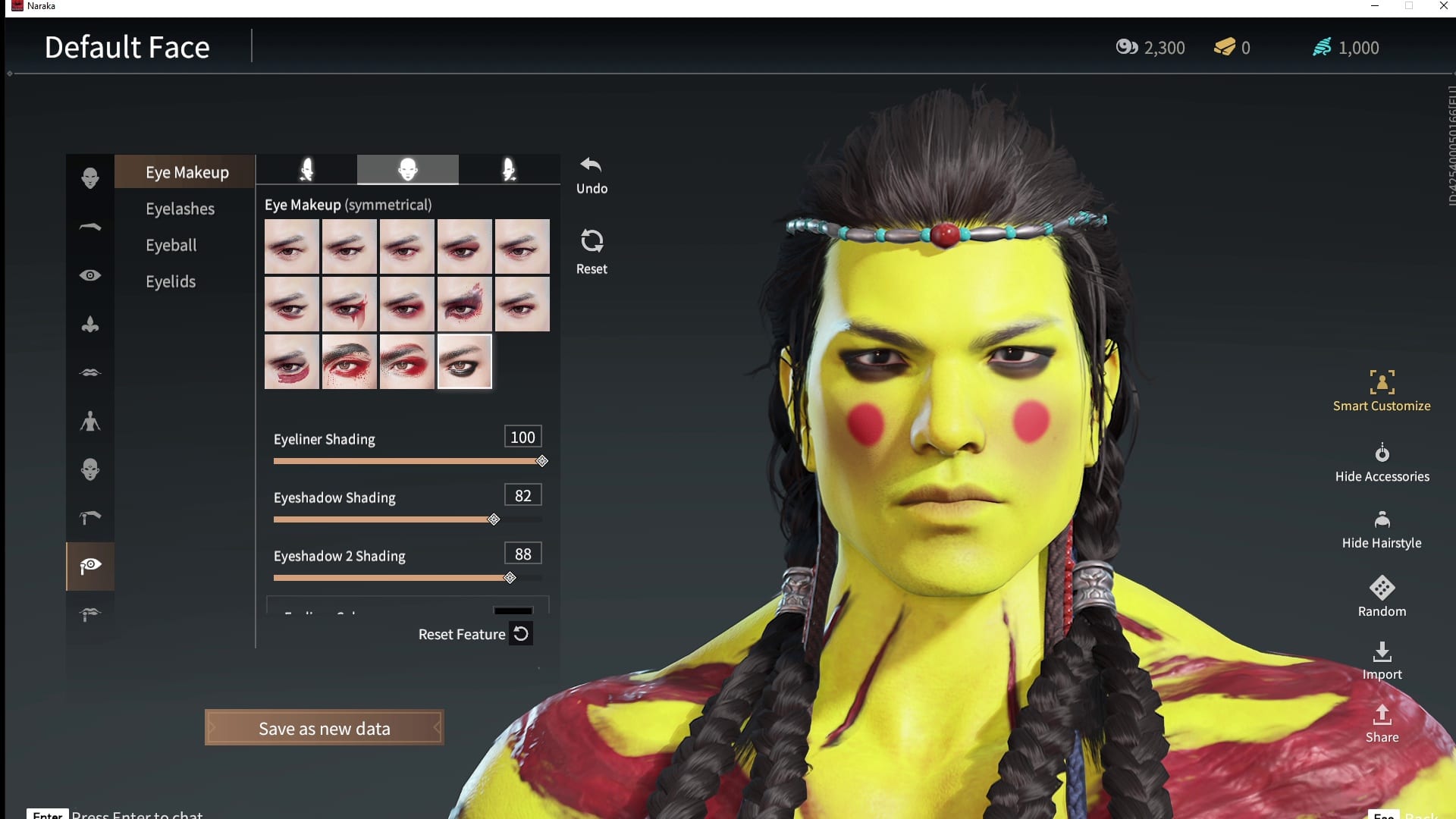Select the skull/death mark icon
This screenshot has width=1456, height=819.
pyautogui.click(x=89, y=469)
